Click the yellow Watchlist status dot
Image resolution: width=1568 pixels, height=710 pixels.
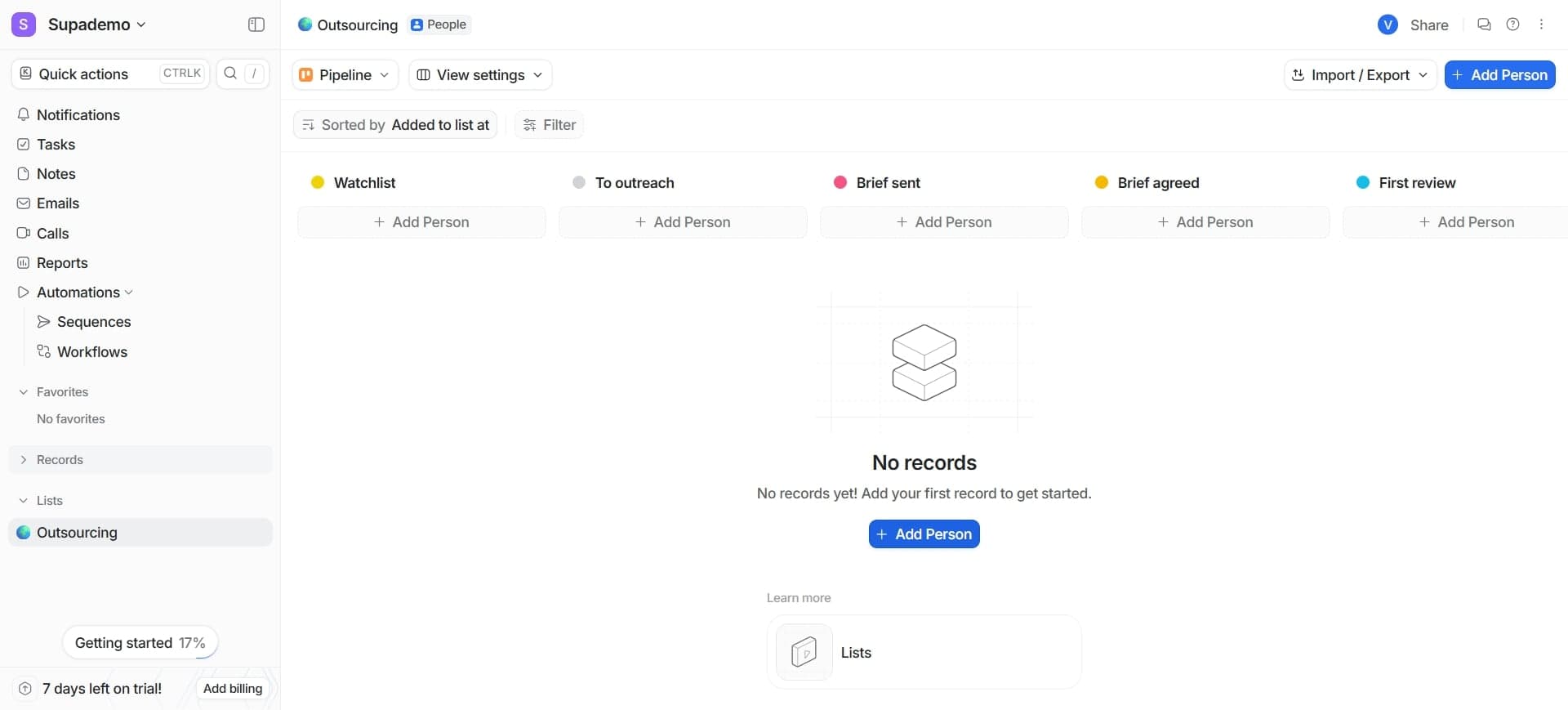(x=318, y=183)
